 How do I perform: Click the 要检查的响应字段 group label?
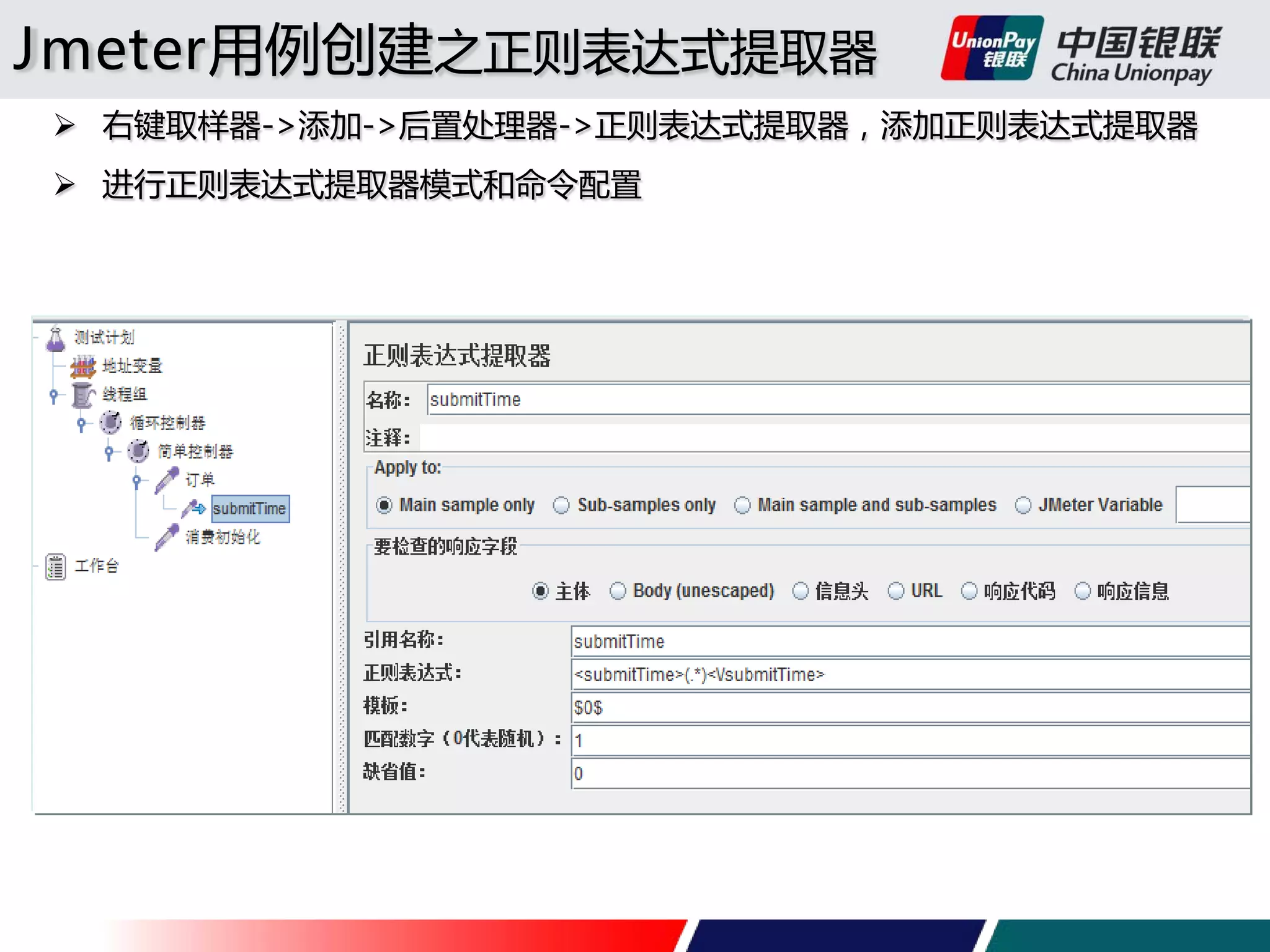click(445, 547)
